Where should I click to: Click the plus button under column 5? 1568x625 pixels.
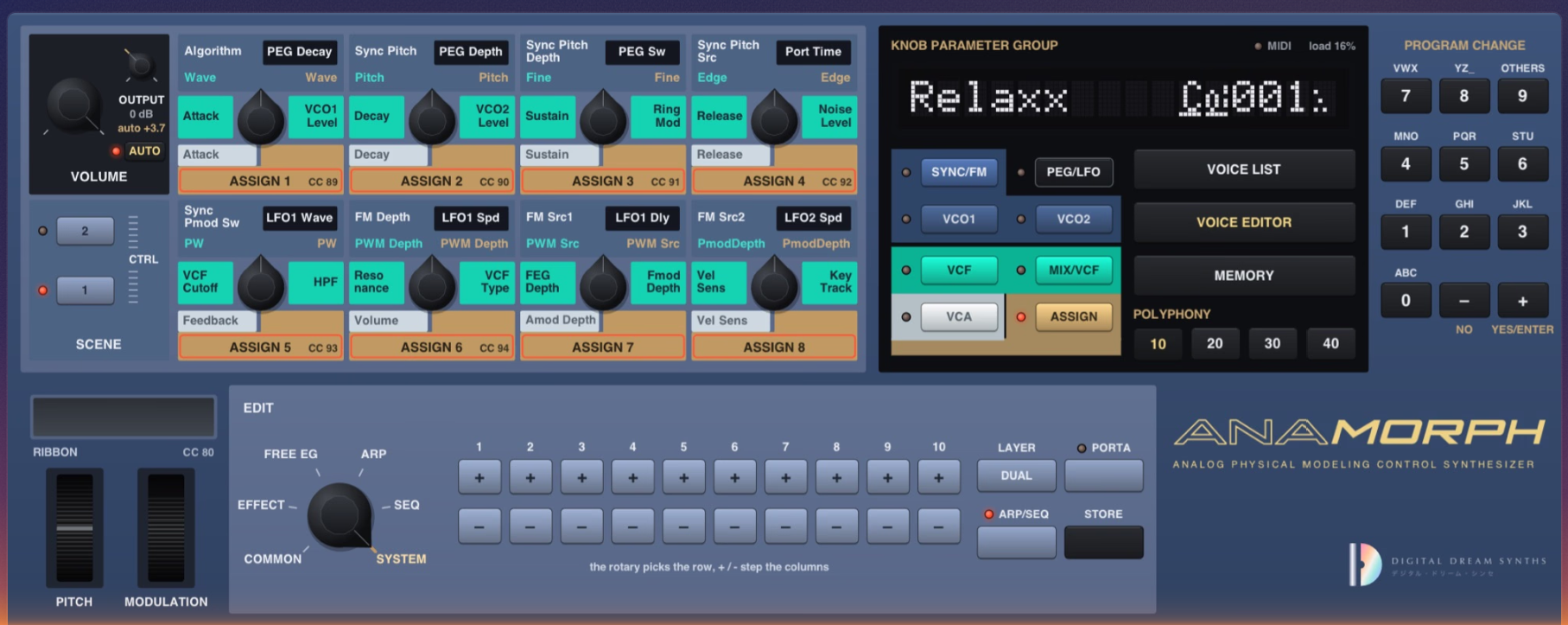[x=683, y=477]
